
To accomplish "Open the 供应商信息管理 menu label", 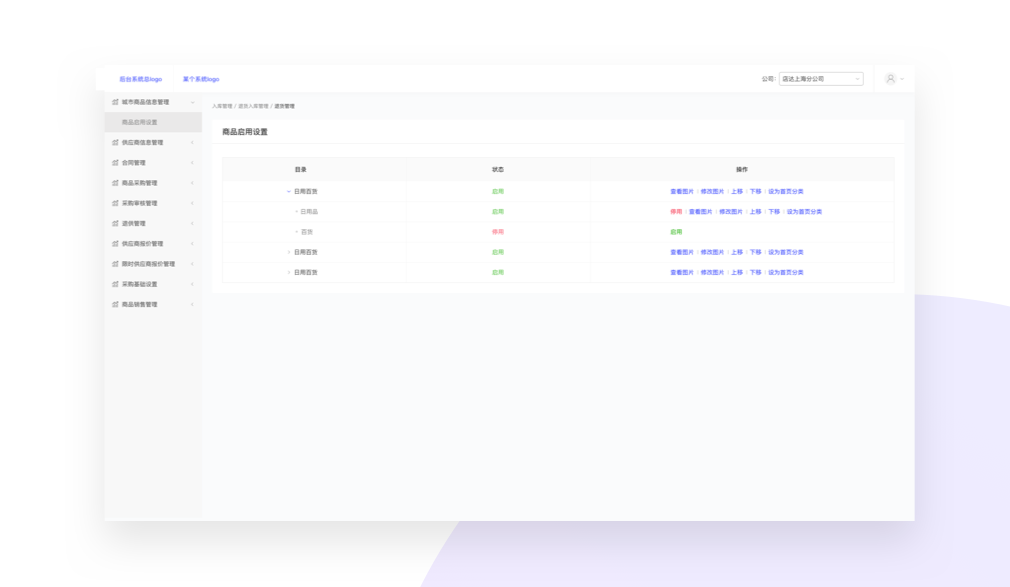I will [142, 142].
